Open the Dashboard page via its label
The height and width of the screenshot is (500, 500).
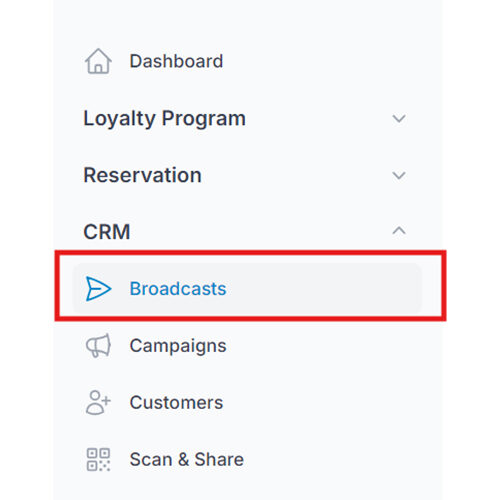[x=176, y=61]
